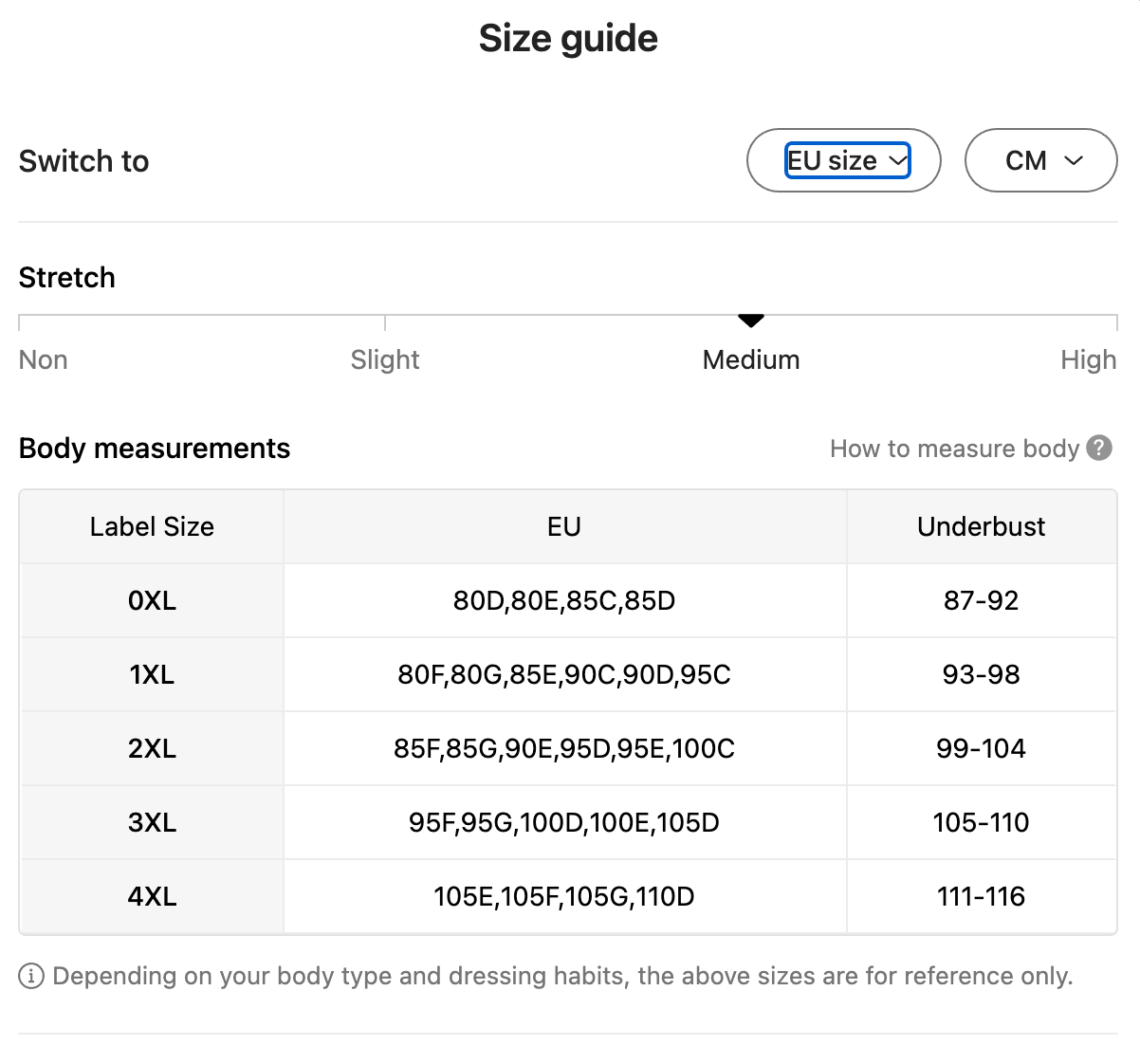Click the Underbust column header

(981, 527)
